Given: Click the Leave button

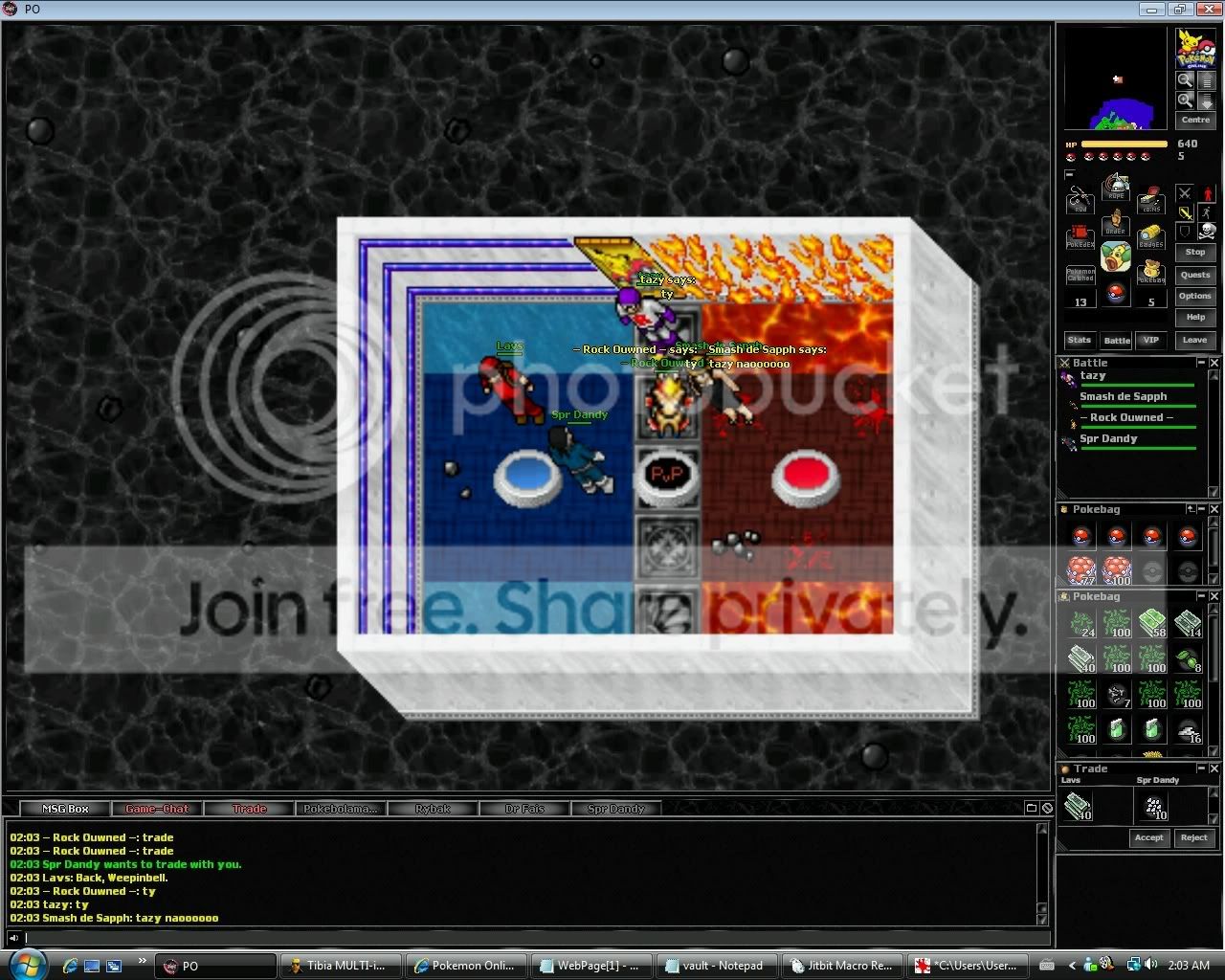Looking at the screenshot, I should (x=1195, y=340).
